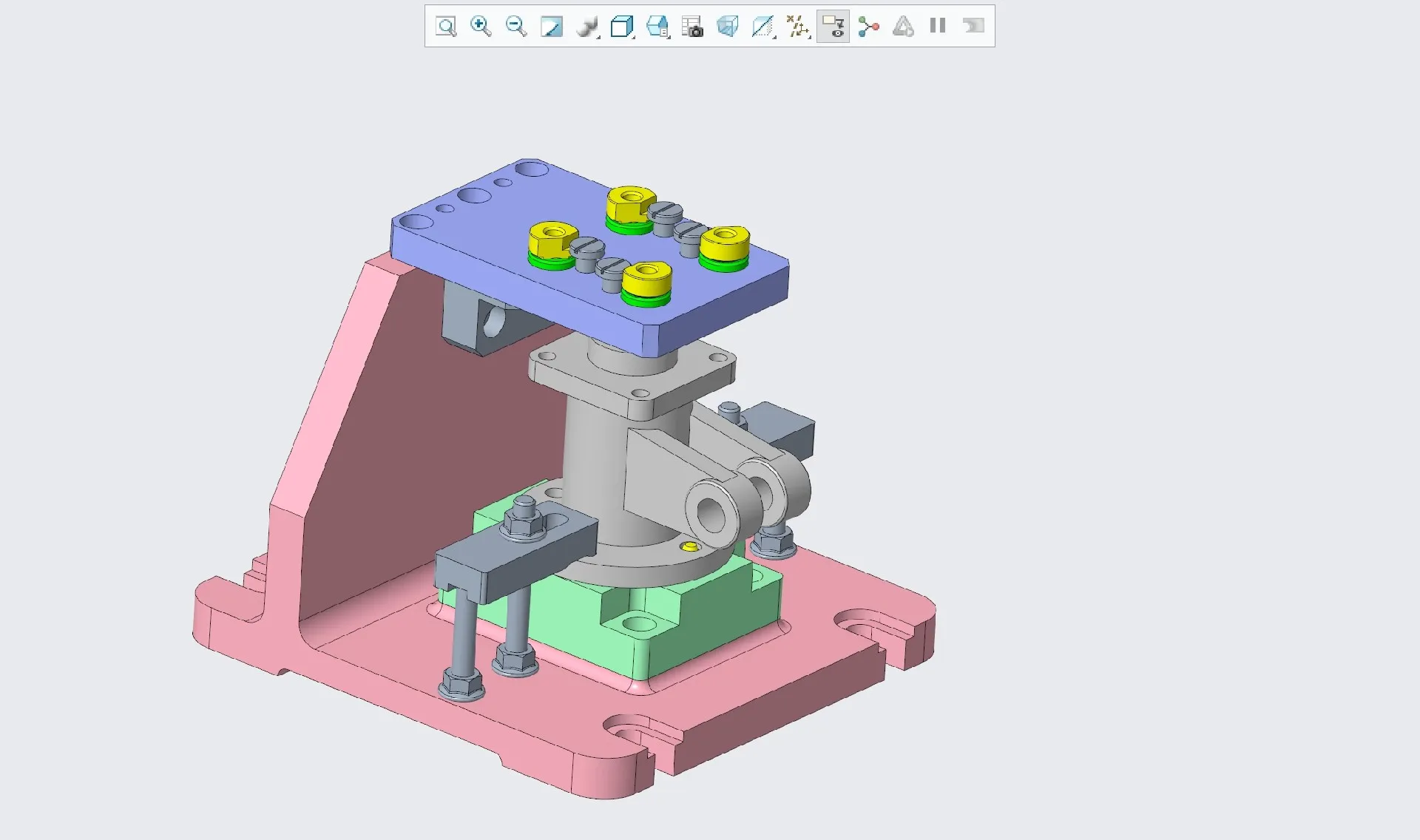Select the Zoom In tool

point(481,27)
